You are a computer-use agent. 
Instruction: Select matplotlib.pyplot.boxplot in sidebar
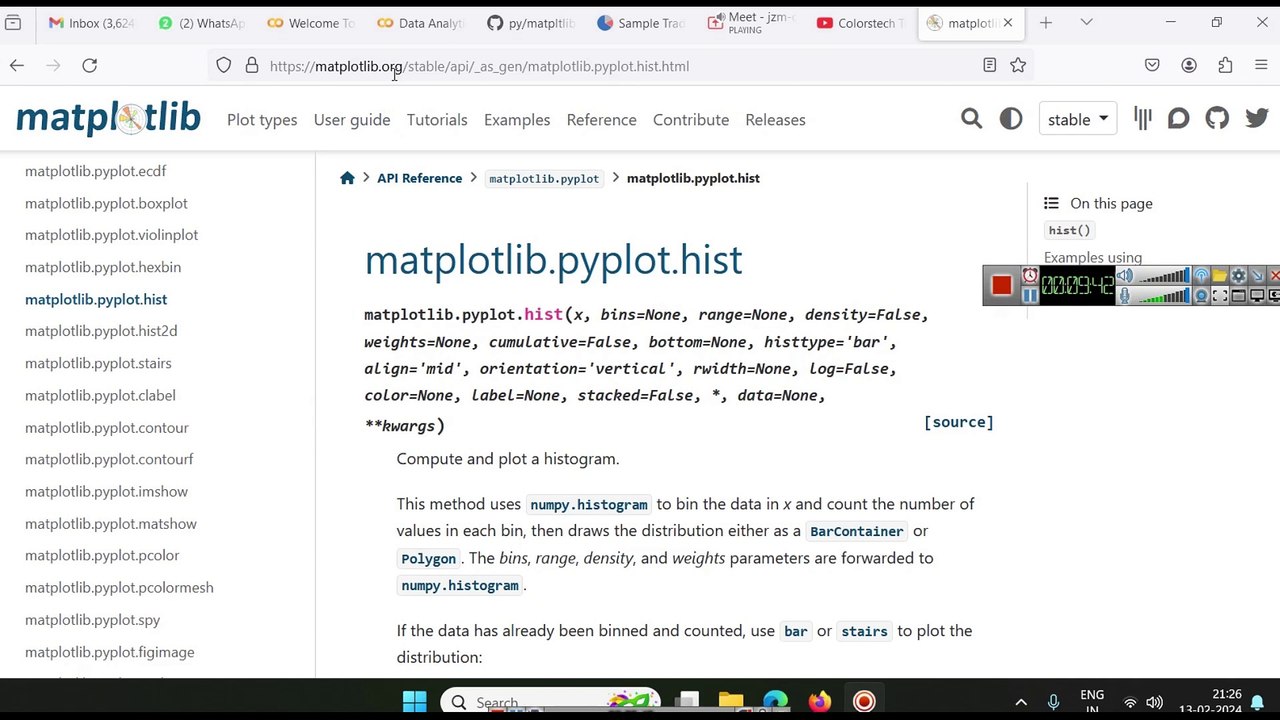(x=106, y=203)
